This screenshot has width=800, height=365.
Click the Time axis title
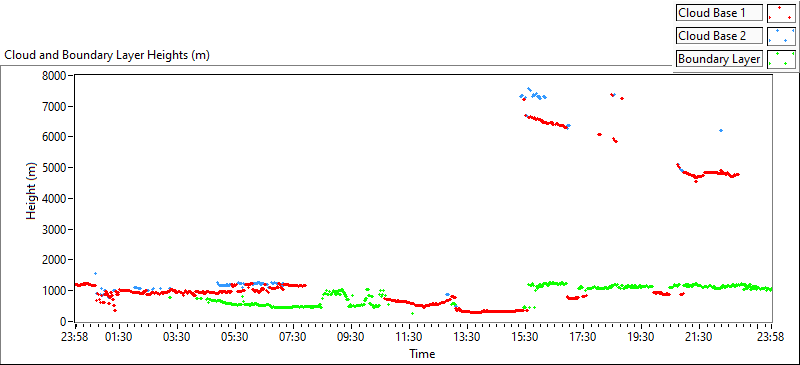point(422,353)
